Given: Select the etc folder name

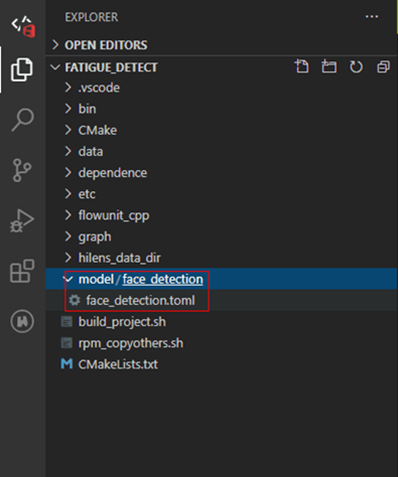Looking at the screenshot, I should coord(87,194).
